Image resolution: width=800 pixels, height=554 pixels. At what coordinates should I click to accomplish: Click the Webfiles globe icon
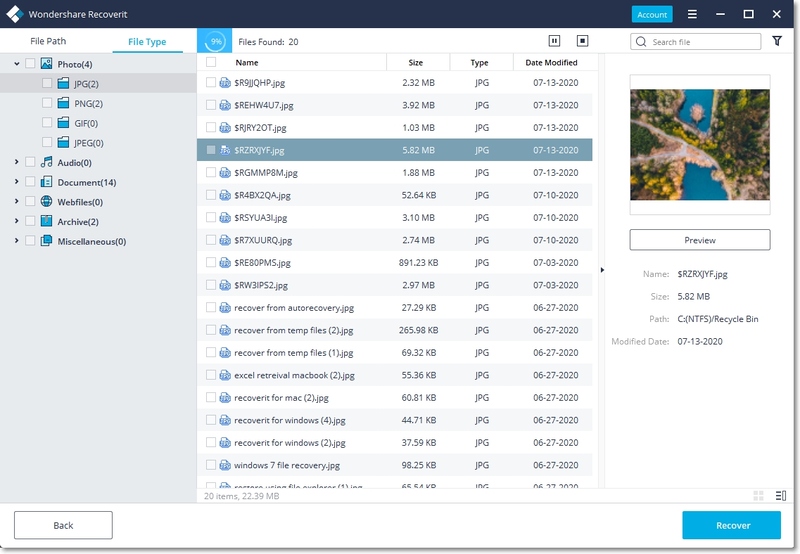46,202
